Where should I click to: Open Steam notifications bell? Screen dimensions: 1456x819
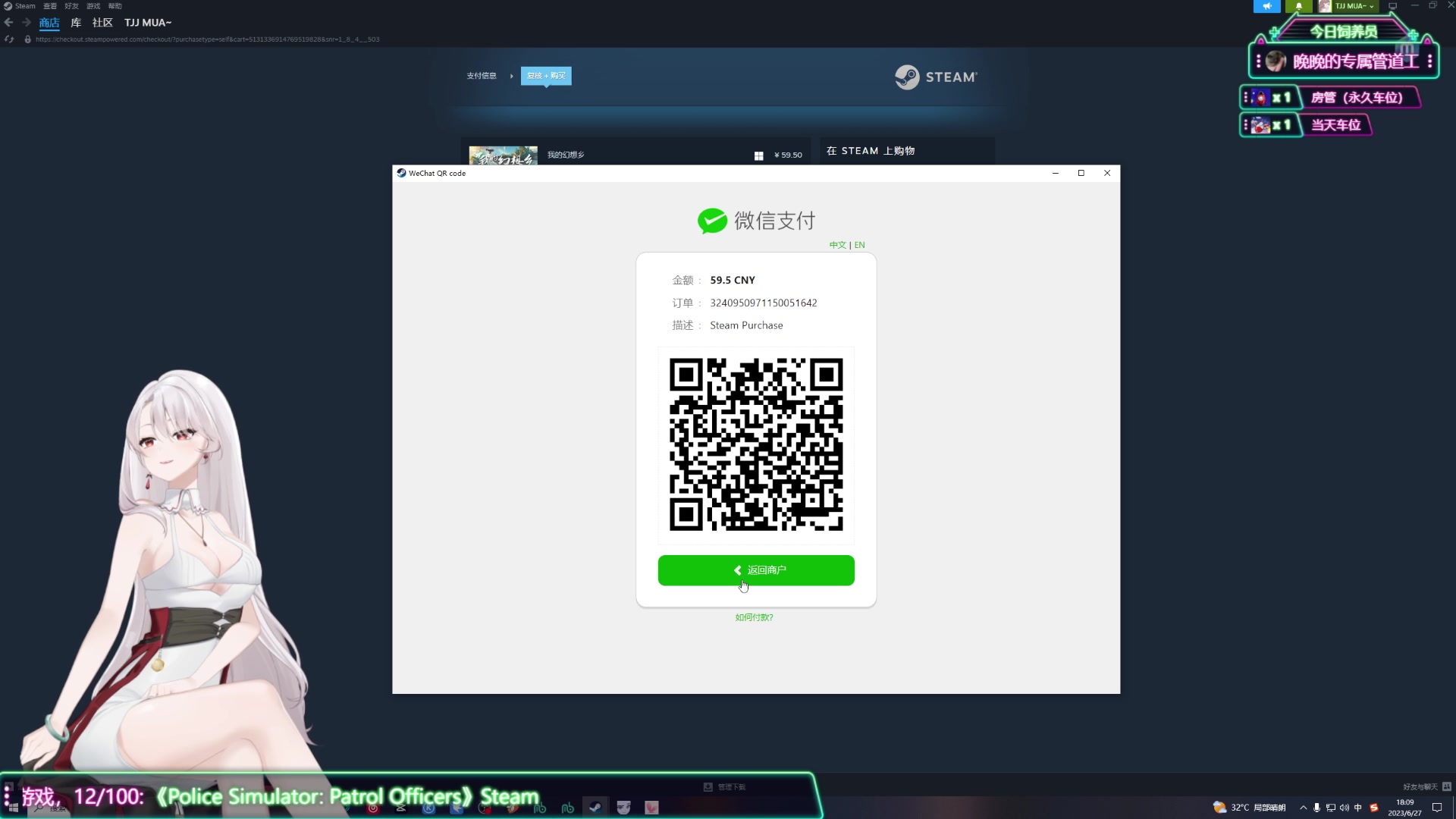1299,6
